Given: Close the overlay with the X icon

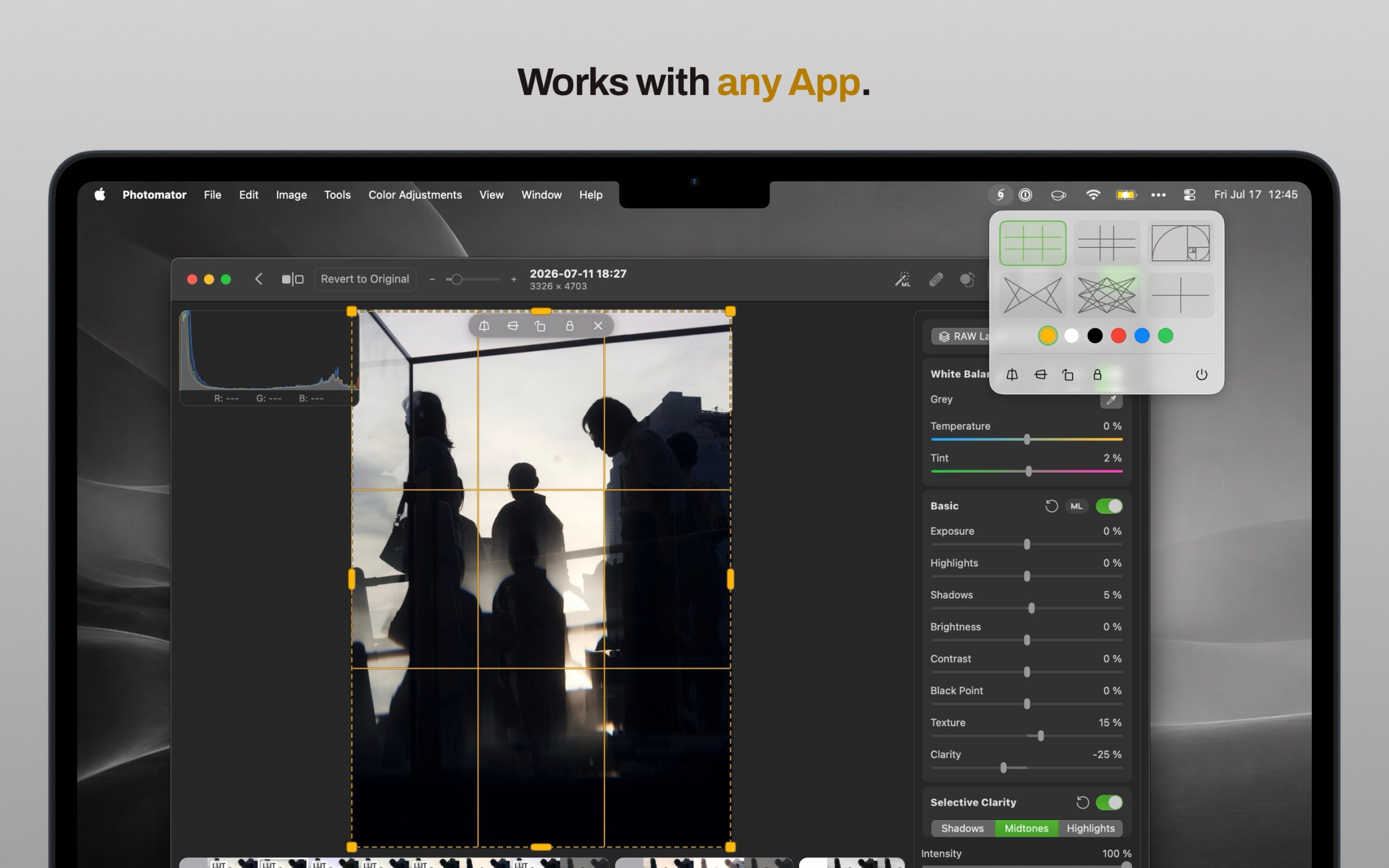Looking at the screenshot, I should pos(598,326).
